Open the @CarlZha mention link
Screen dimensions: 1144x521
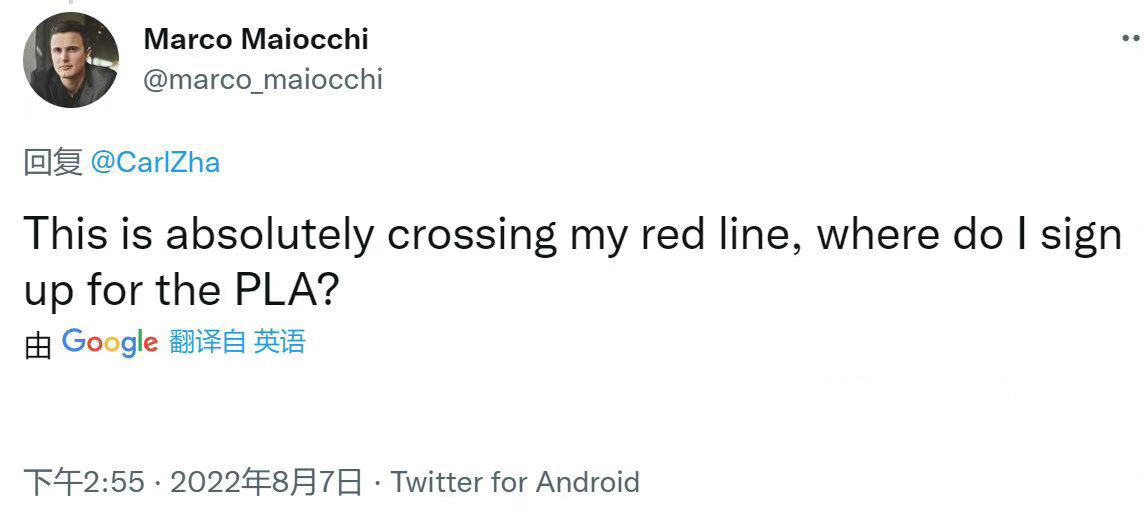coord(155,162)
